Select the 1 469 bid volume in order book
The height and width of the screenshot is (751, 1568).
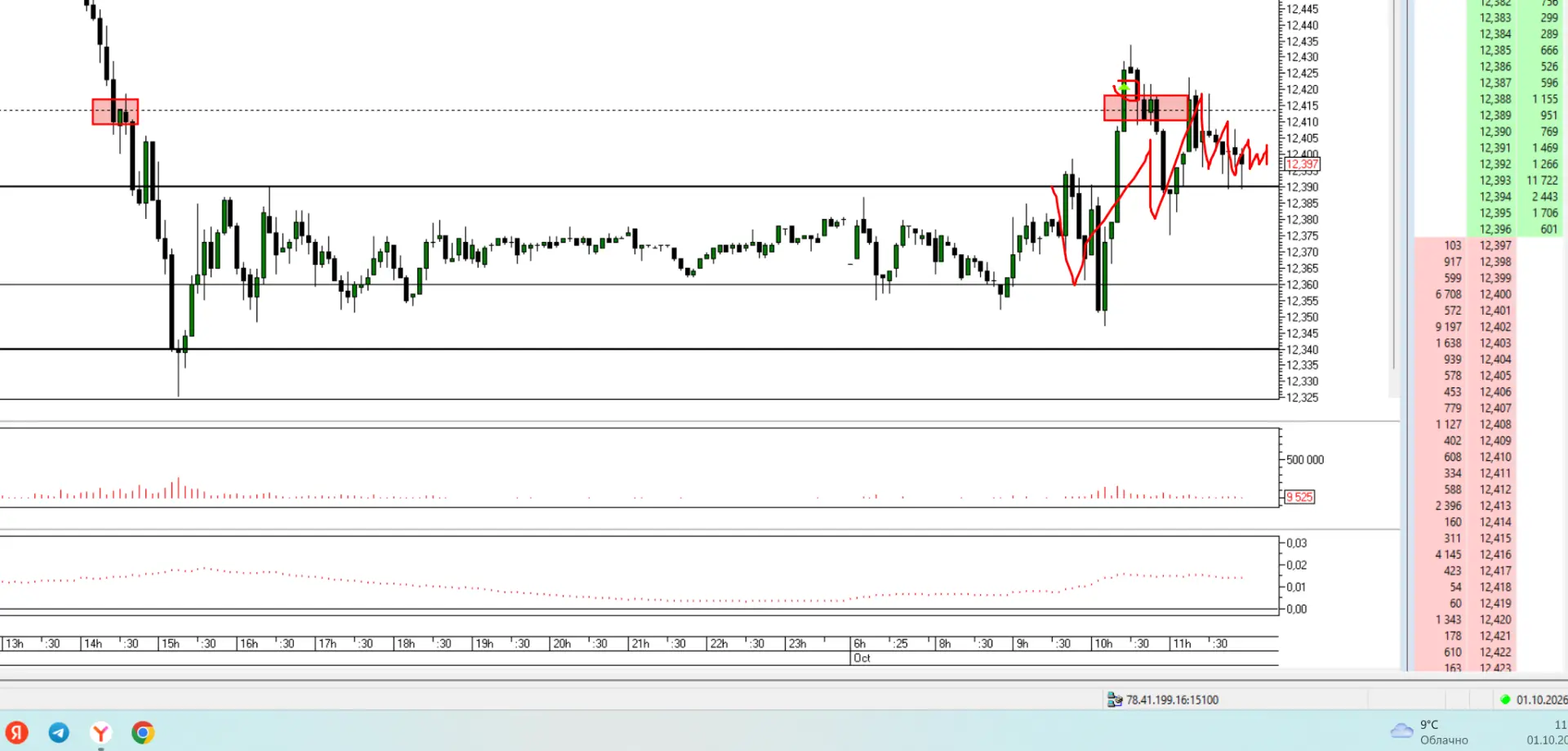coord(1545,148)
